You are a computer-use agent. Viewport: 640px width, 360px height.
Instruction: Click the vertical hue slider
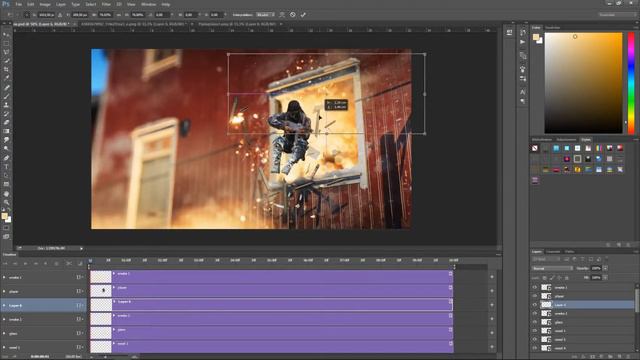point(631,83)
